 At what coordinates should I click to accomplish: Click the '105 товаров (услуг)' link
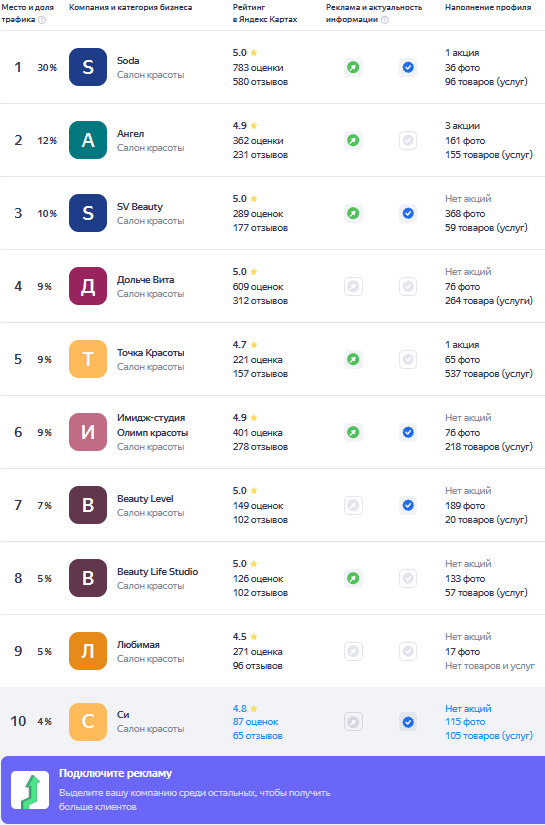coord(489,736)
